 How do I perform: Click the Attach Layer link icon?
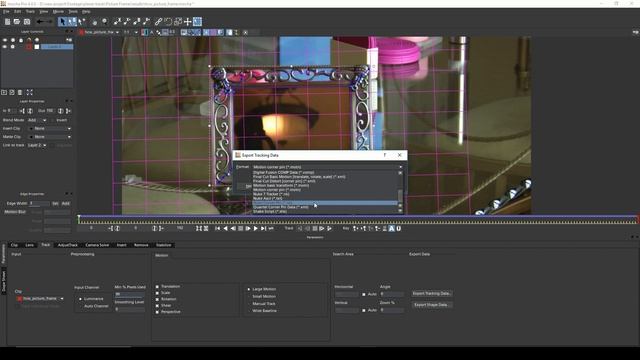[158, 22]
